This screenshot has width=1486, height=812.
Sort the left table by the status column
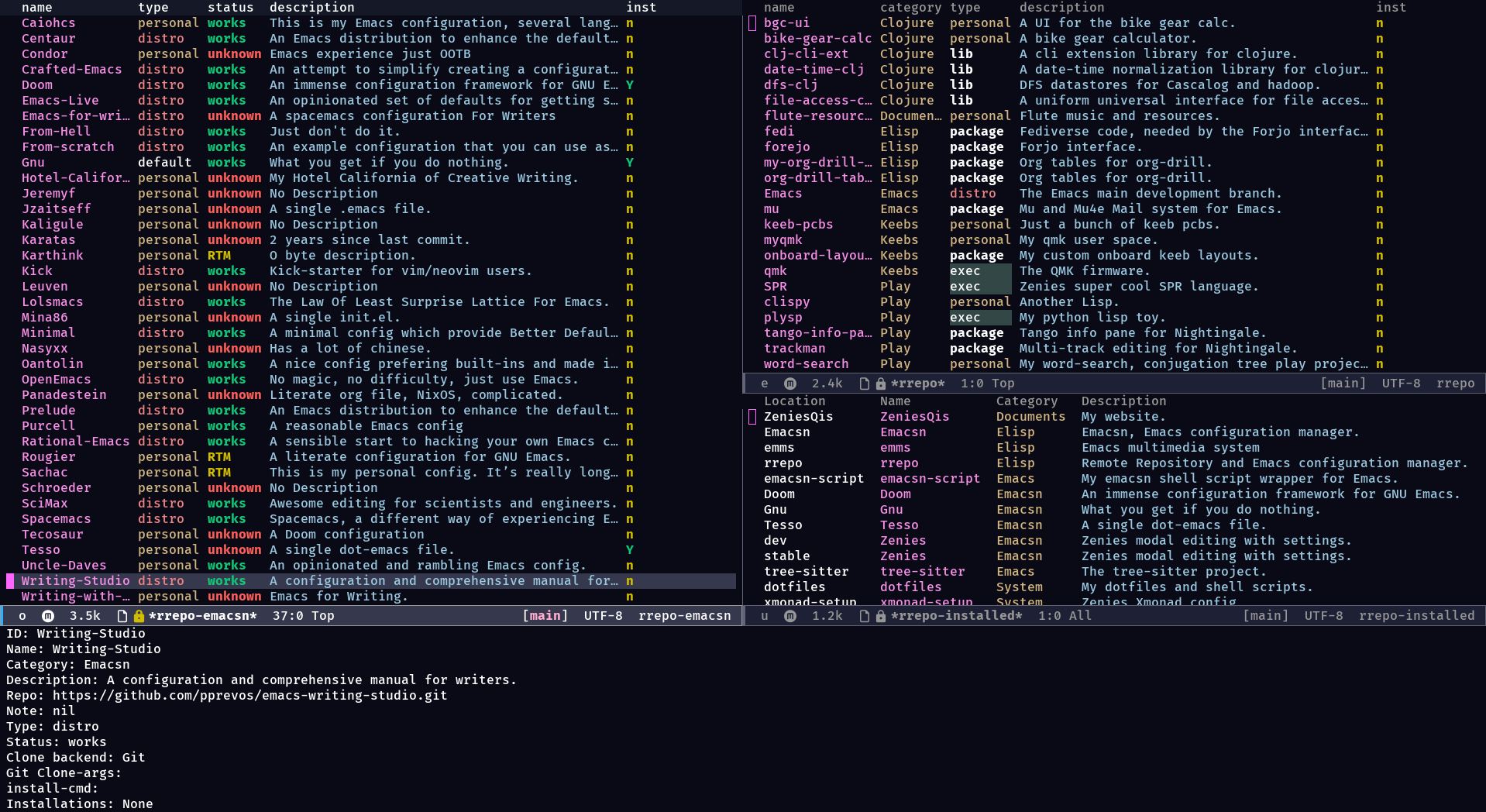coord(231,7)
